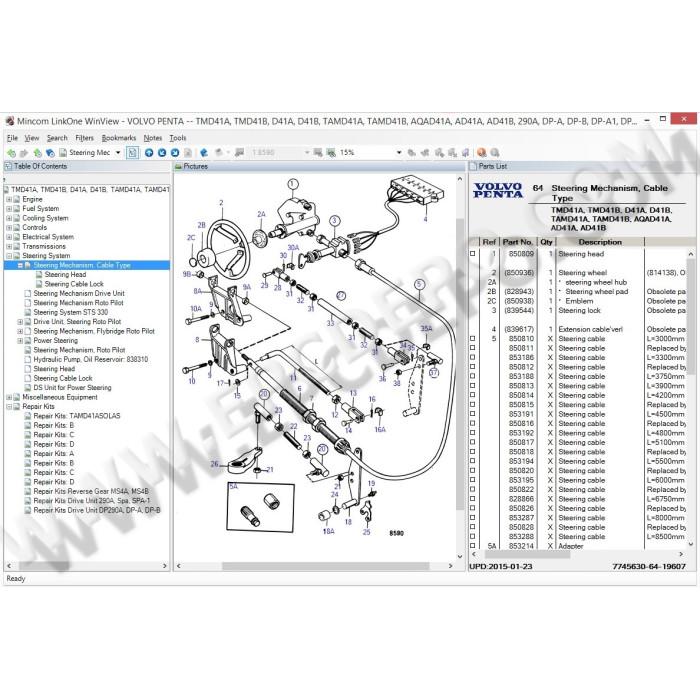This screenshot has width=700, height=700.
Task: Click the Parts List horizontal scrollbar thumb
Action: (x=527, y=554)
